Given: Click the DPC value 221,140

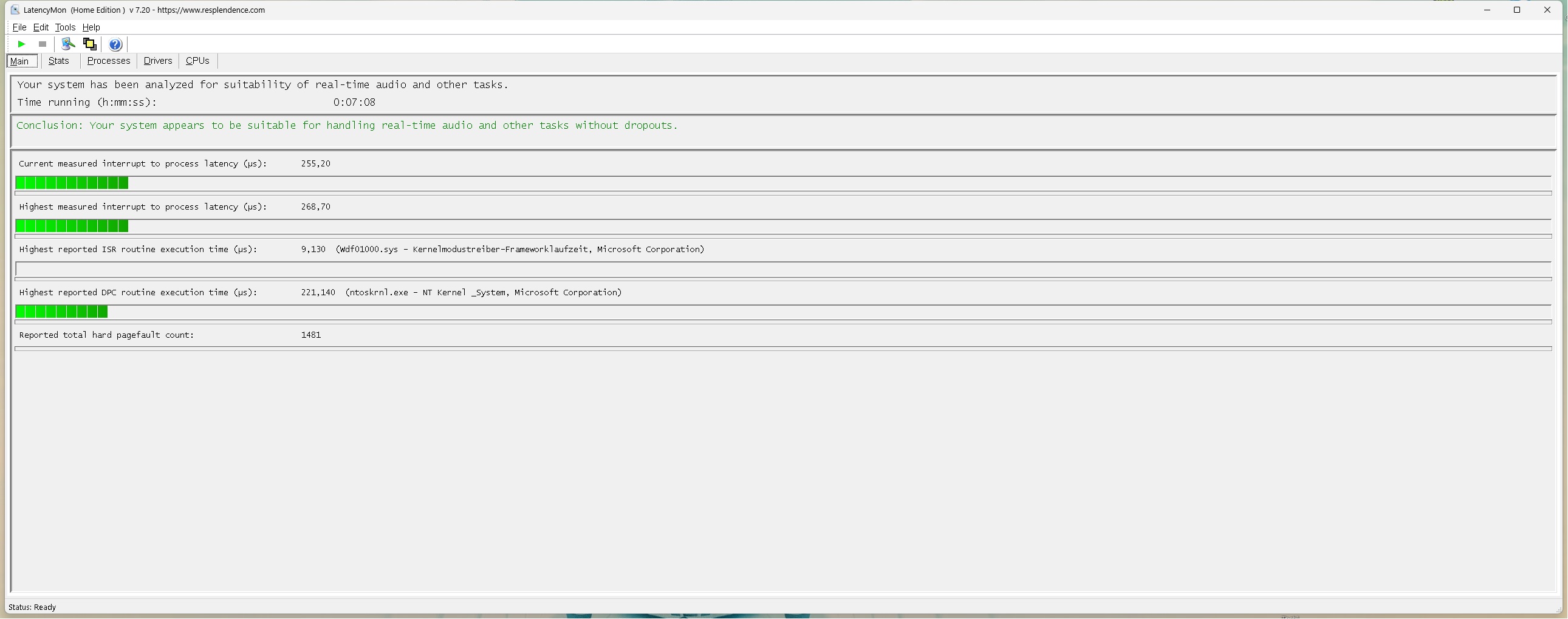Looking at the screenshot, I should [318, 293].
